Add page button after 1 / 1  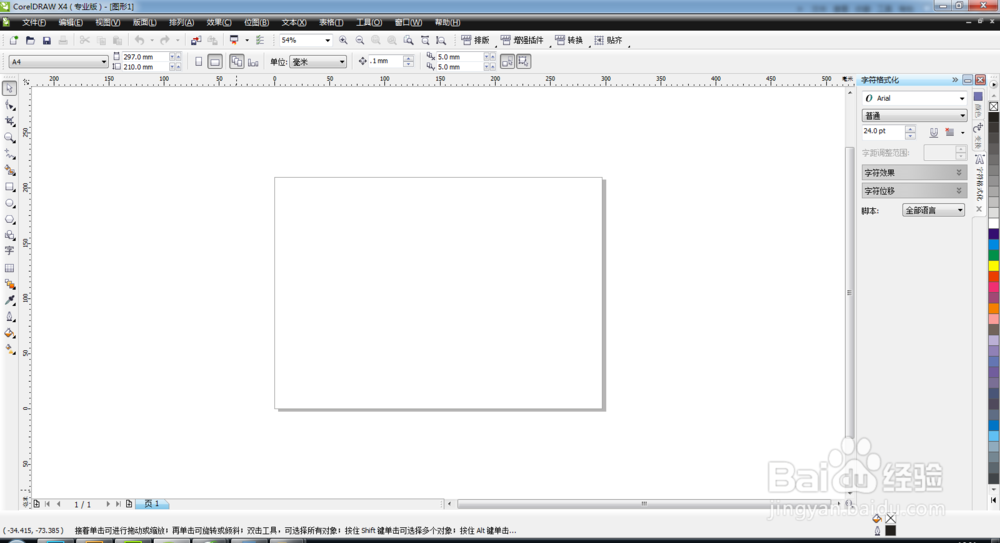coord(129,504)
